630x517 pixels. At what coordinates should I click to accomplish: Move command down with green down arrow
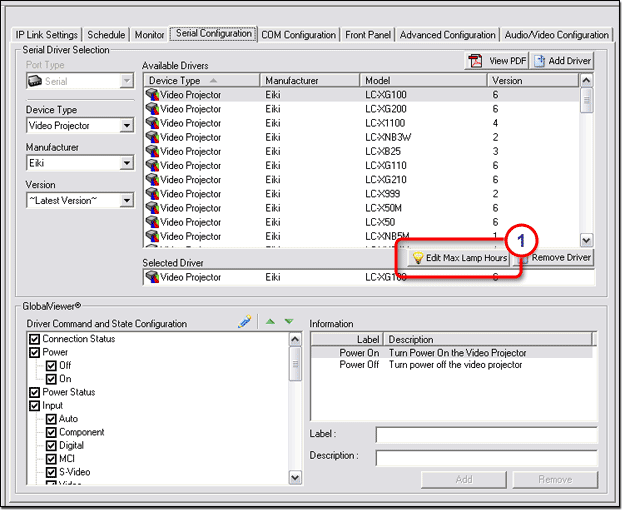pos(289,322)
